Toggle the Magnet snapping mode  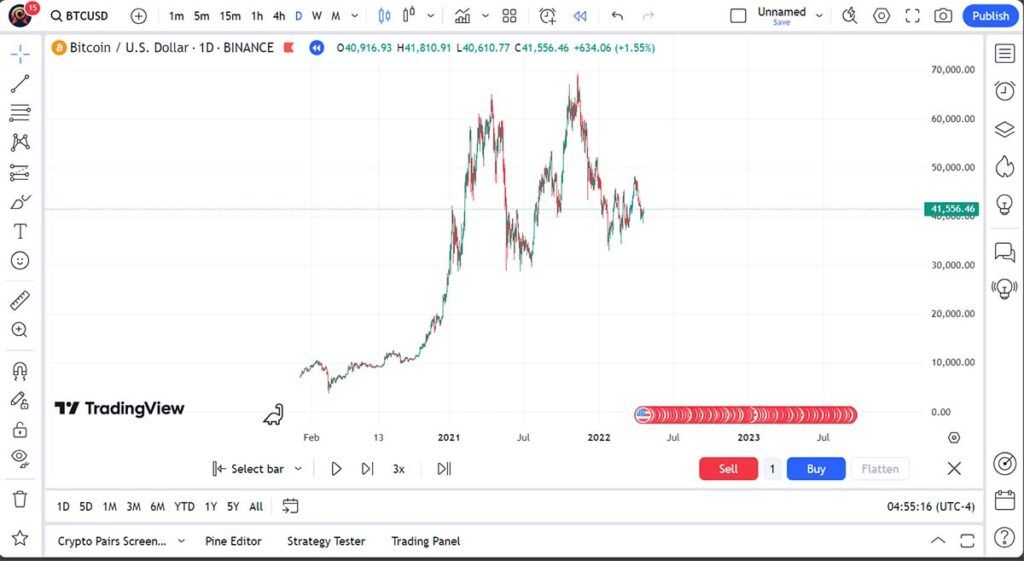(20, 371)
